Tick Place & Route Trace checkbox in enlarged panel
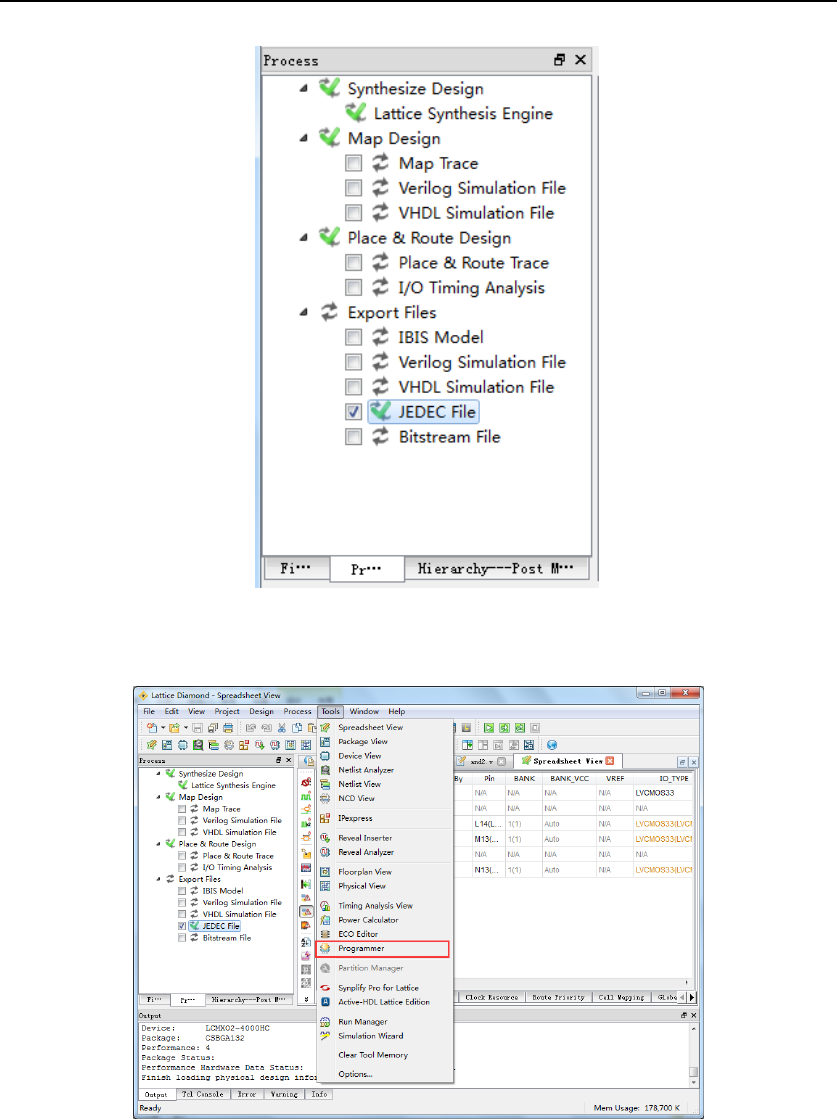This screenshot has width=837, height=1119. click(x=353, y=263)
